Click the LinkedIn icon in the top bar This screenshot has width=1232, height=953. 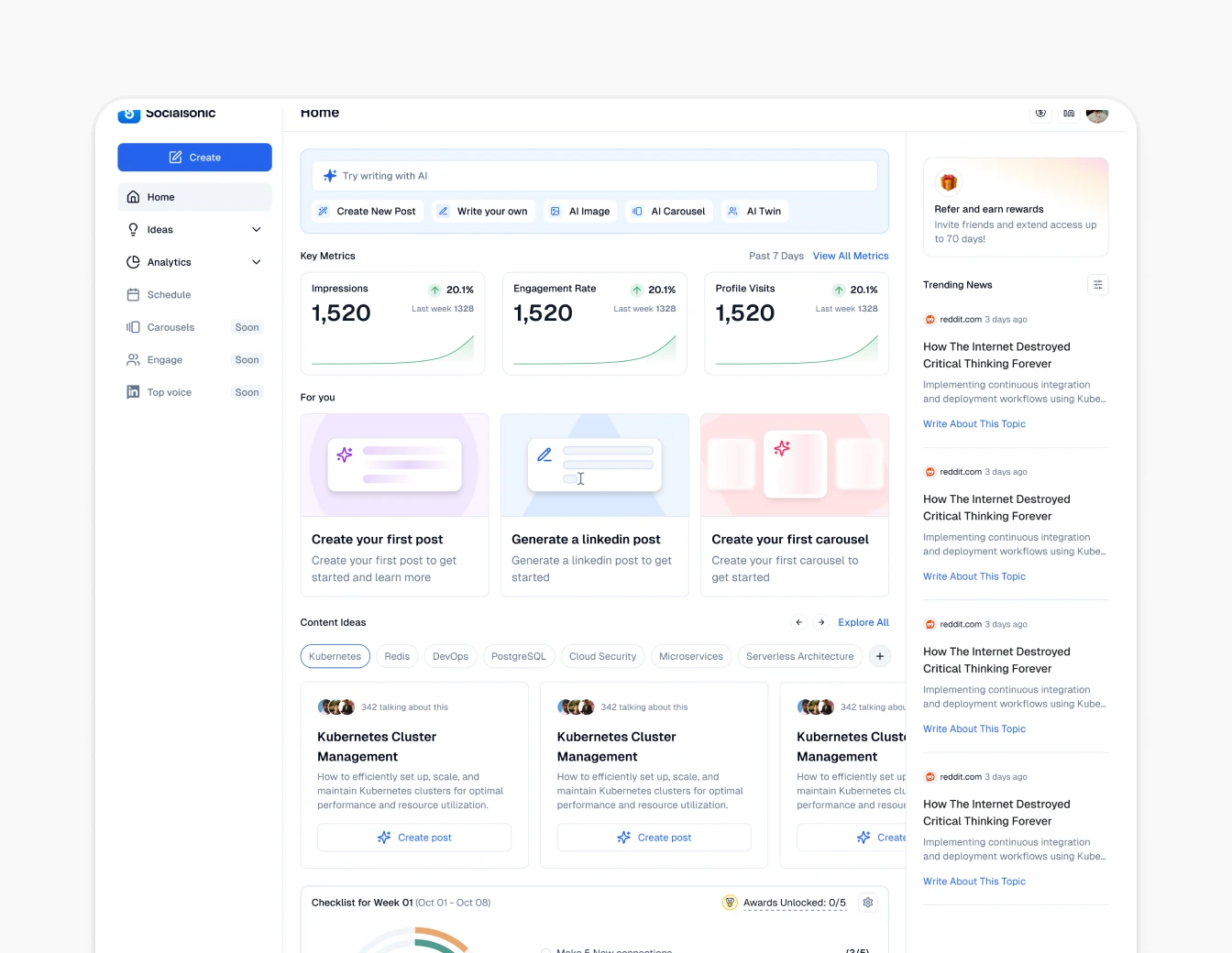coord(1068,114)
